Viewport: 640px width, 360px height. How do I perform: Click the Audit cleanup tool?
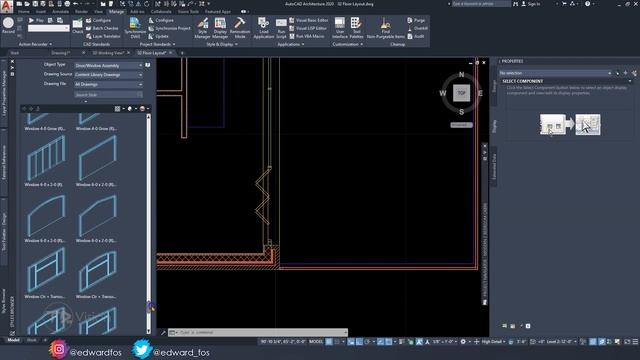416,36
